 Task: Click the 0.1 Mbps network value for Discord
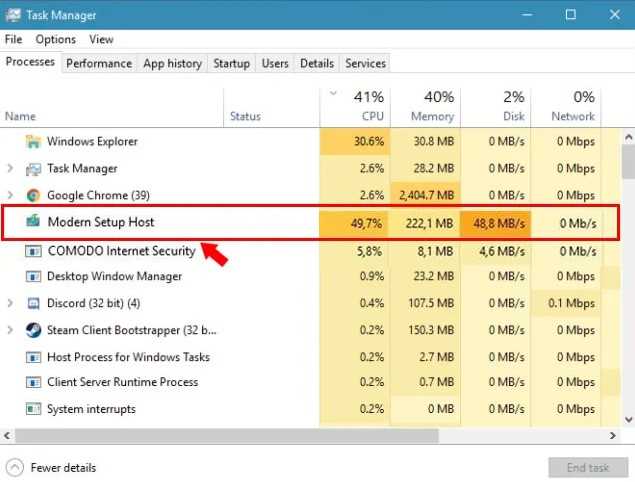pyautogui.click(x=571, y=303)
